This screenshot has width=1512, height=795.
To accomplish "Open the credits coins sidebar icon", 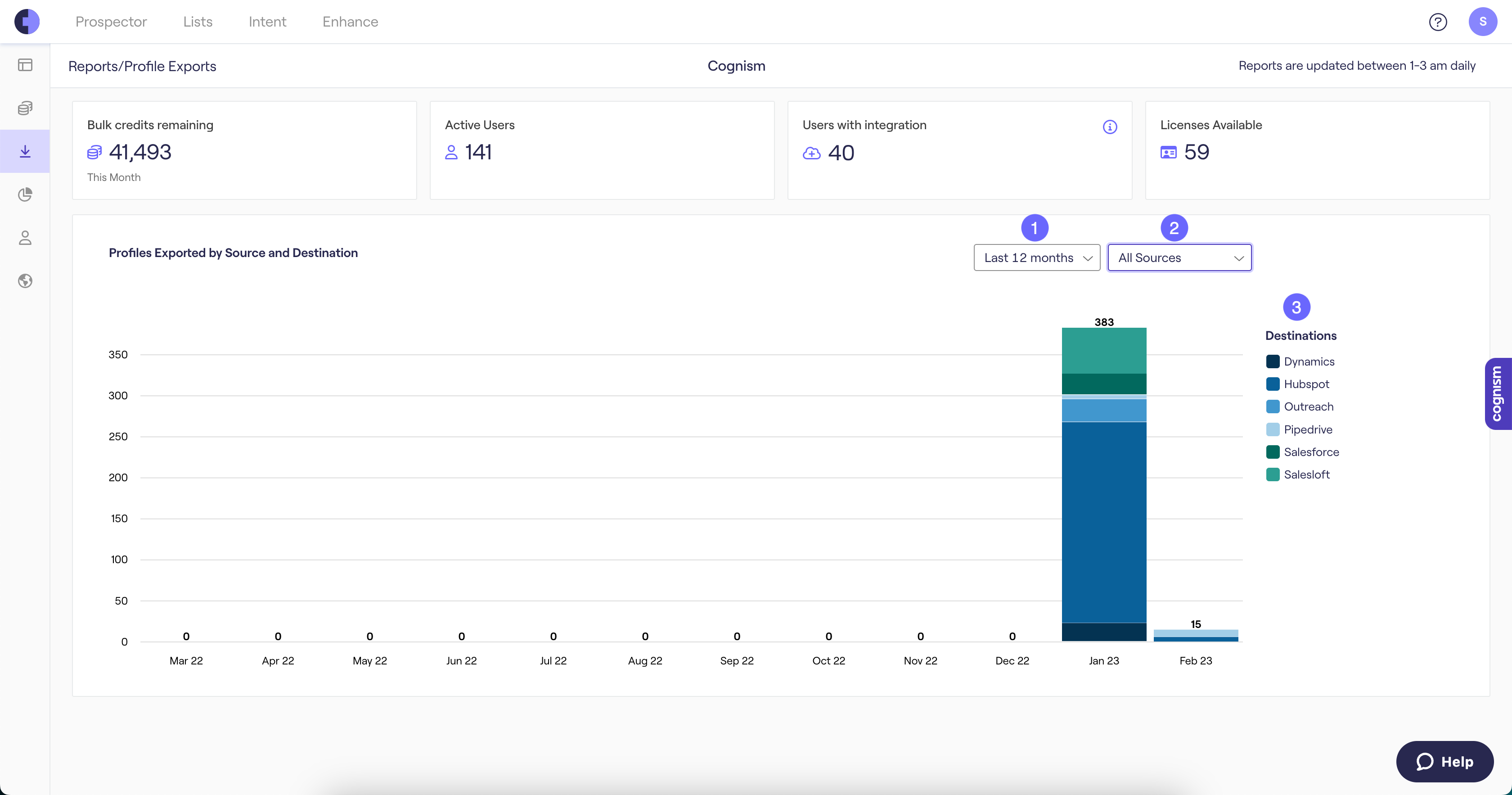I will [25, 108].
